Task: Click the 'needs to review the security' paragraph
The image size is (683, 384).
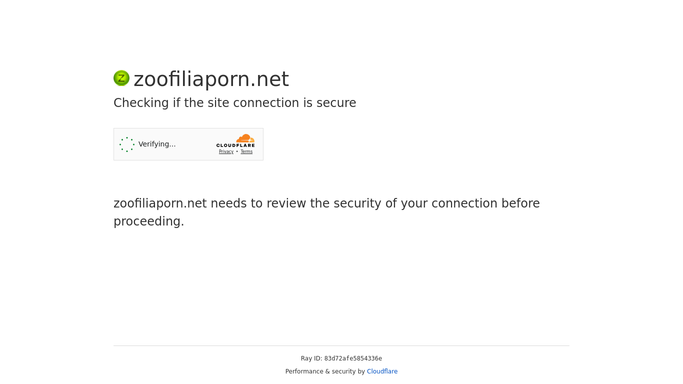Action: pos(327,212)
